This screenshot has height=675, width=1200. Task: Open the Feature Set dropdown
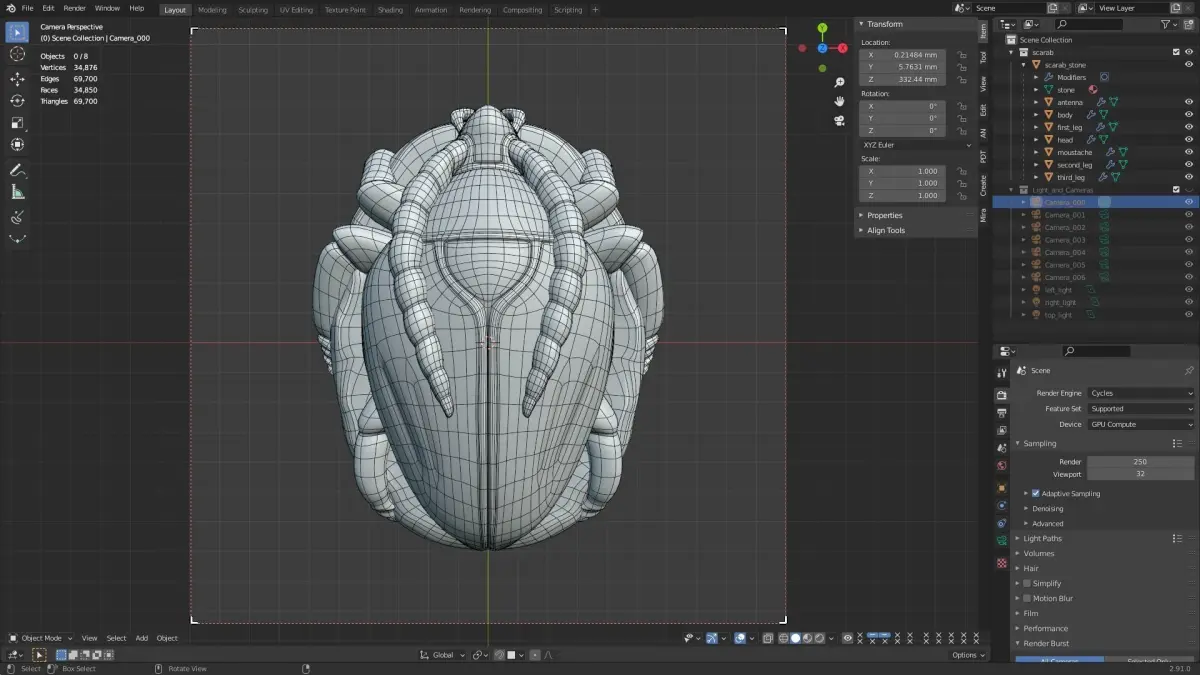(x=1140, y=408)
